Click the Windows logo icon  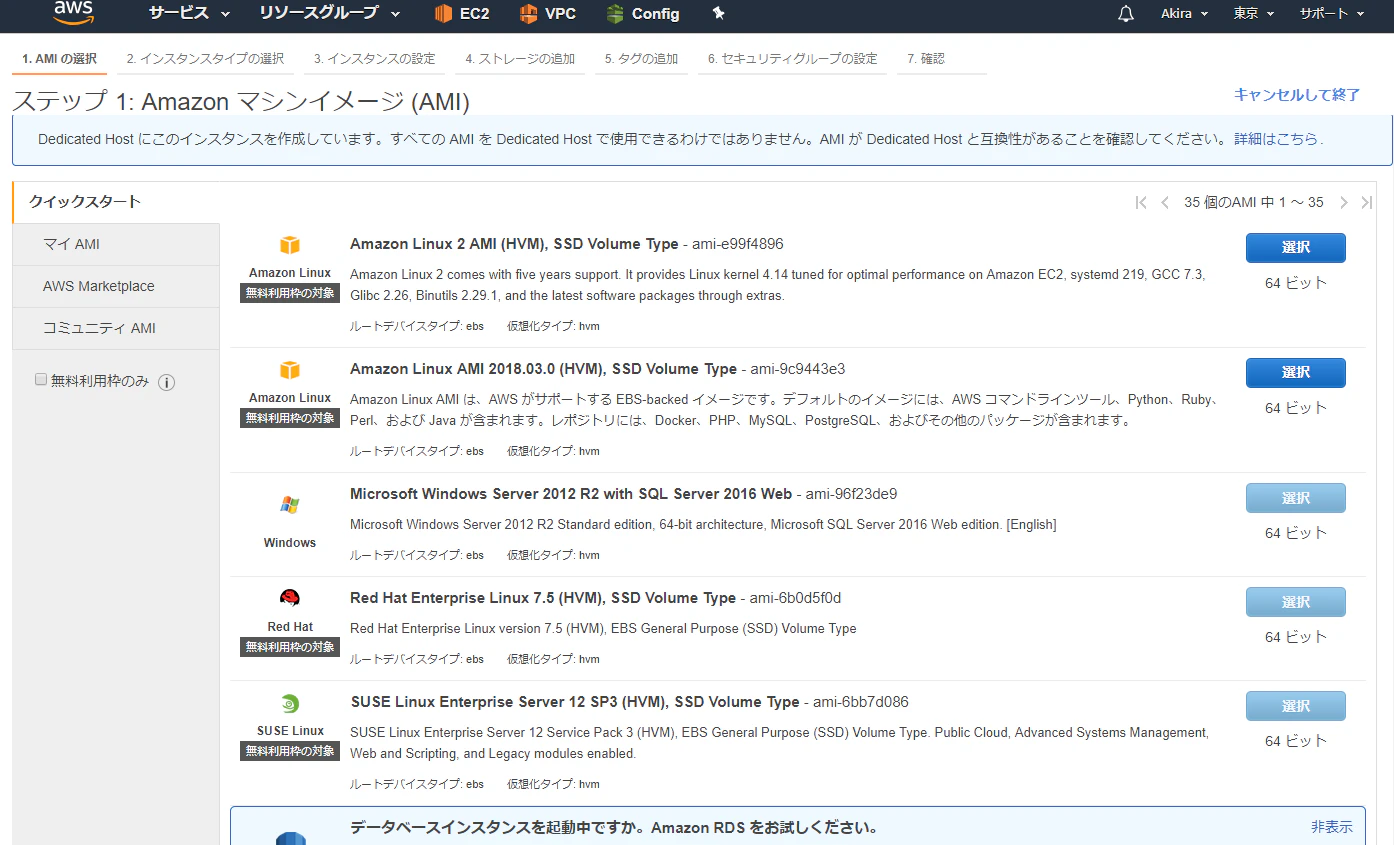click(290, 505)
